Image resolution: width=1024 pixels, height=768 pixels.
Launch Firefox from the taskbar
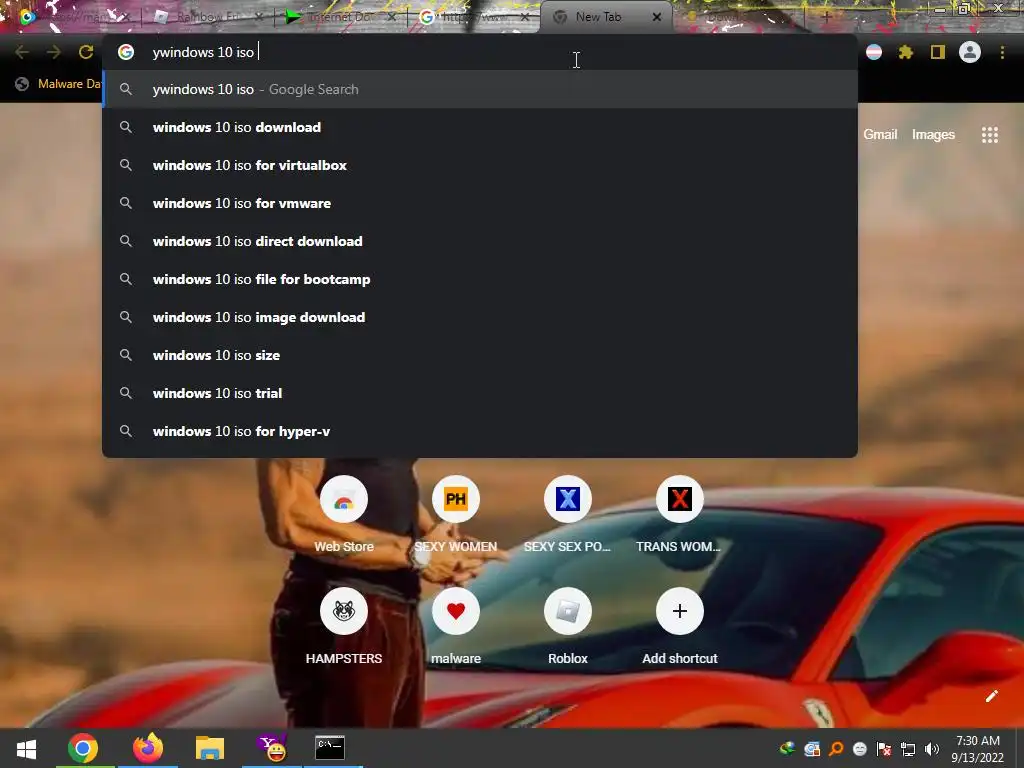click(x=148, y=748)
